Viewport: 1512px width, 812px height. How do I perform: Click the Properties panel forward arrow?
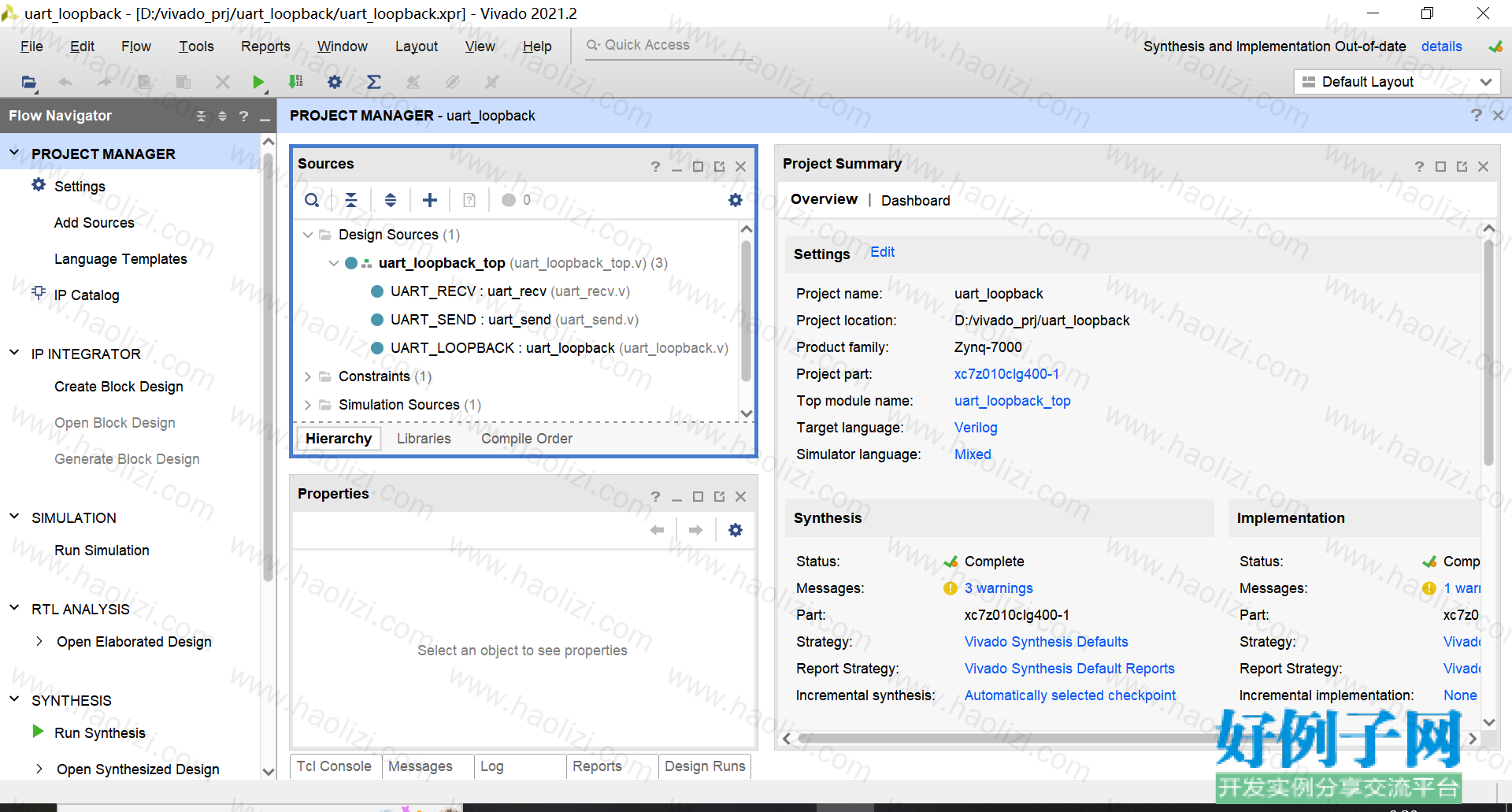pyautogui.click(x=695, y=530)
